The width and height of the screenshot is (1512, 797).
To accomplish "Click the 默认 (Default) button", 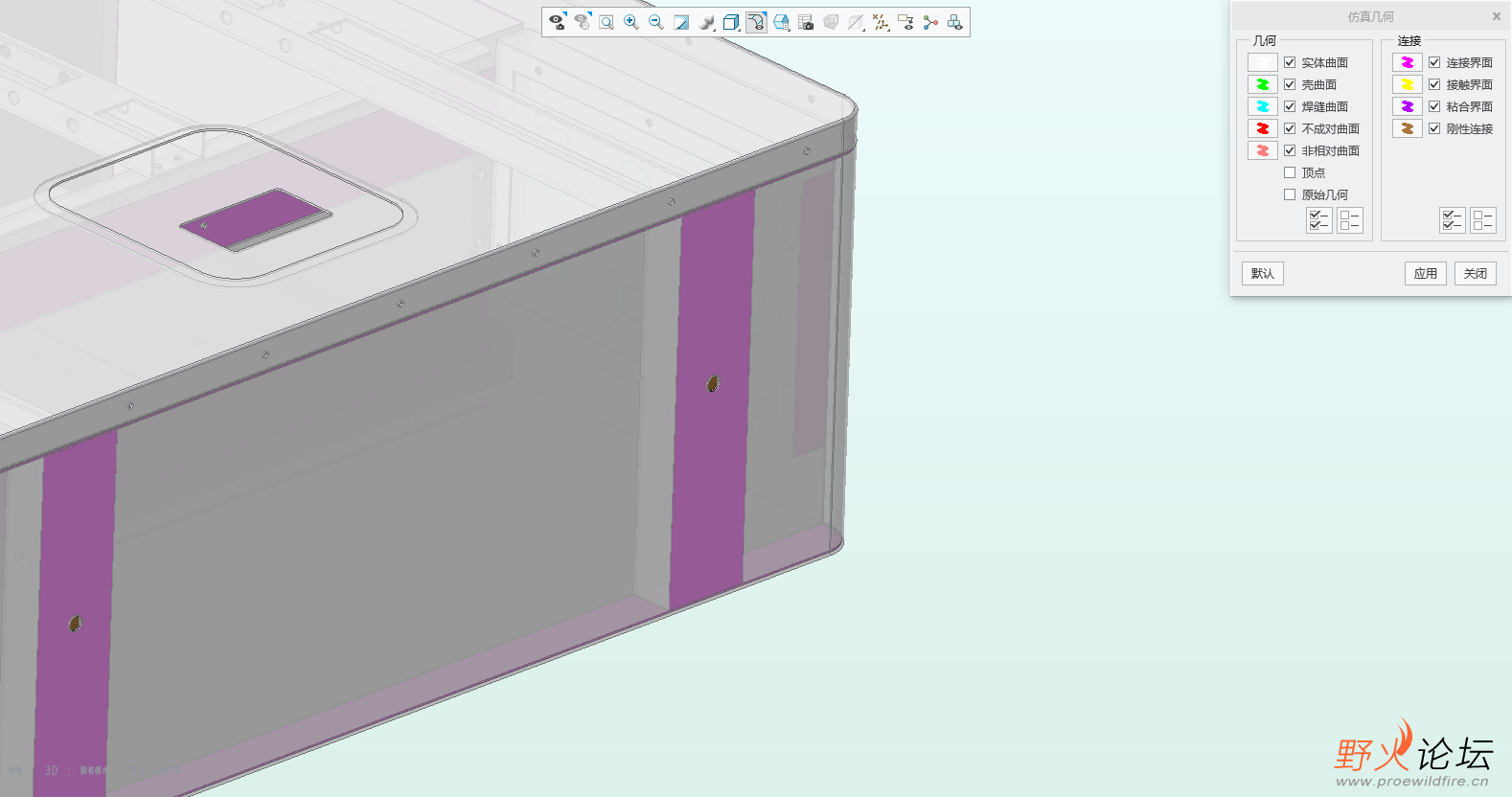I will [x=1263, y=273].
